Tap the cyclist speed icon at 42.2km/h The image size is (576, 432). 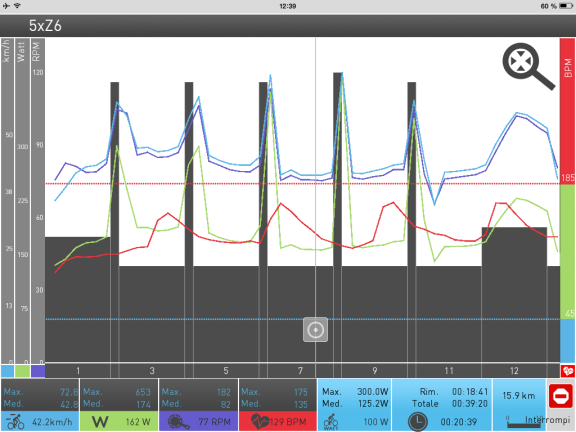15,422
